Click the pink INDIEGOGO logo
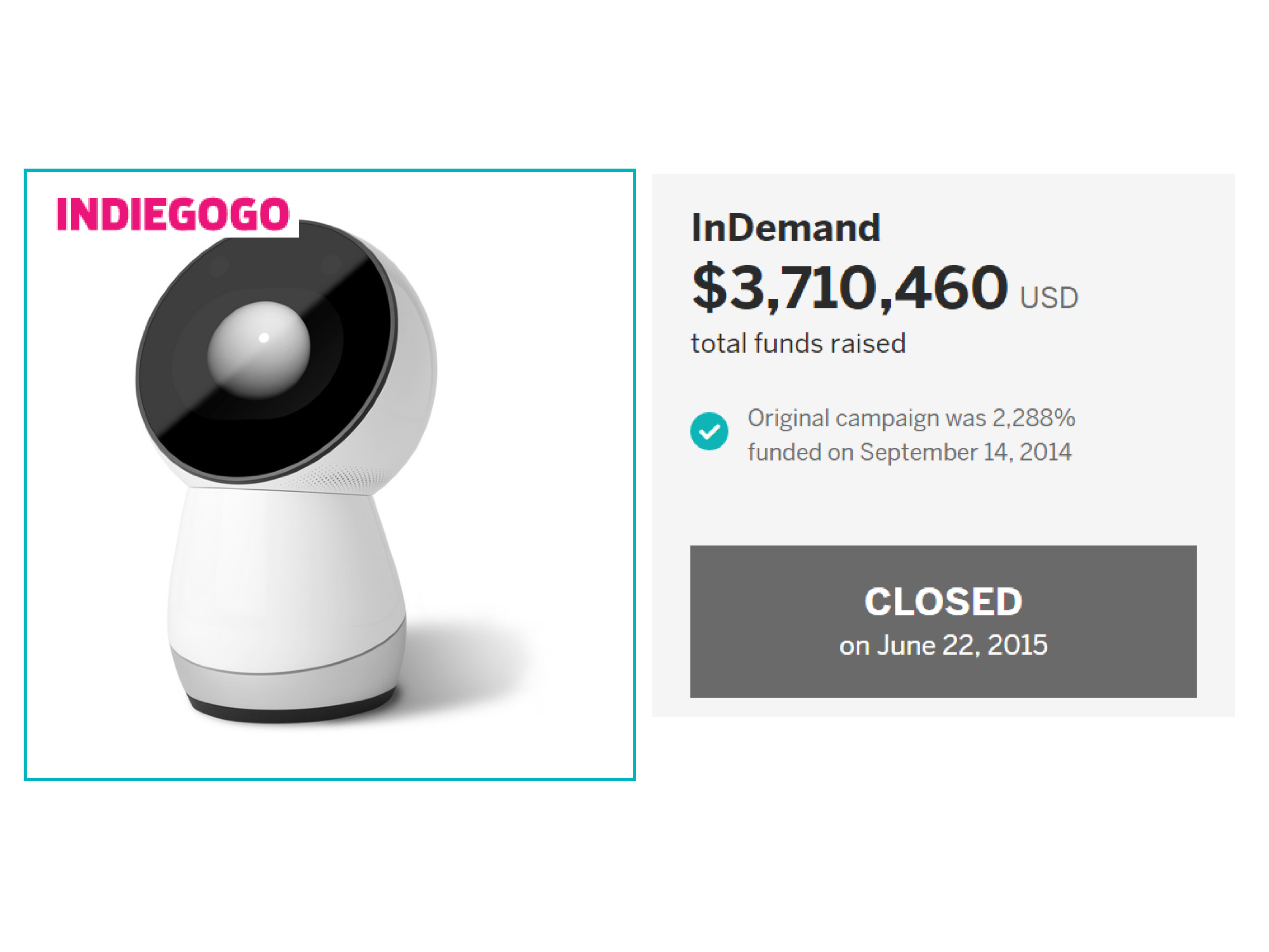 [173, 214]
